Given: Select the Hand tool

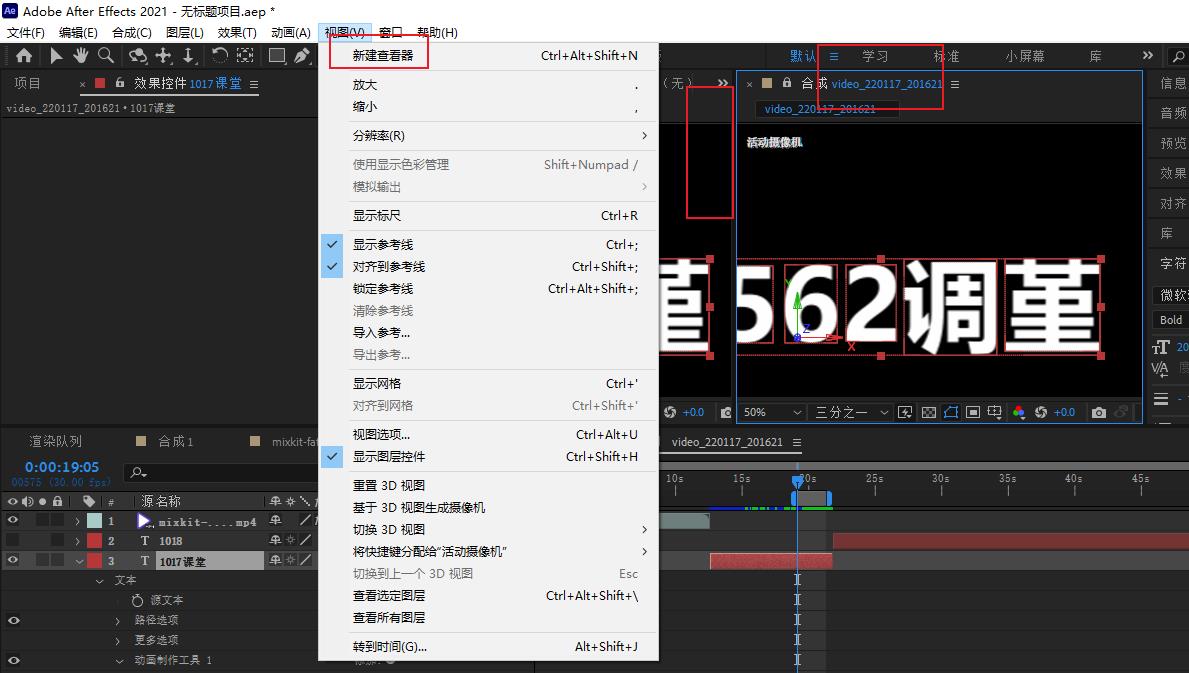Looking at the screenshot, I should 80,55.
